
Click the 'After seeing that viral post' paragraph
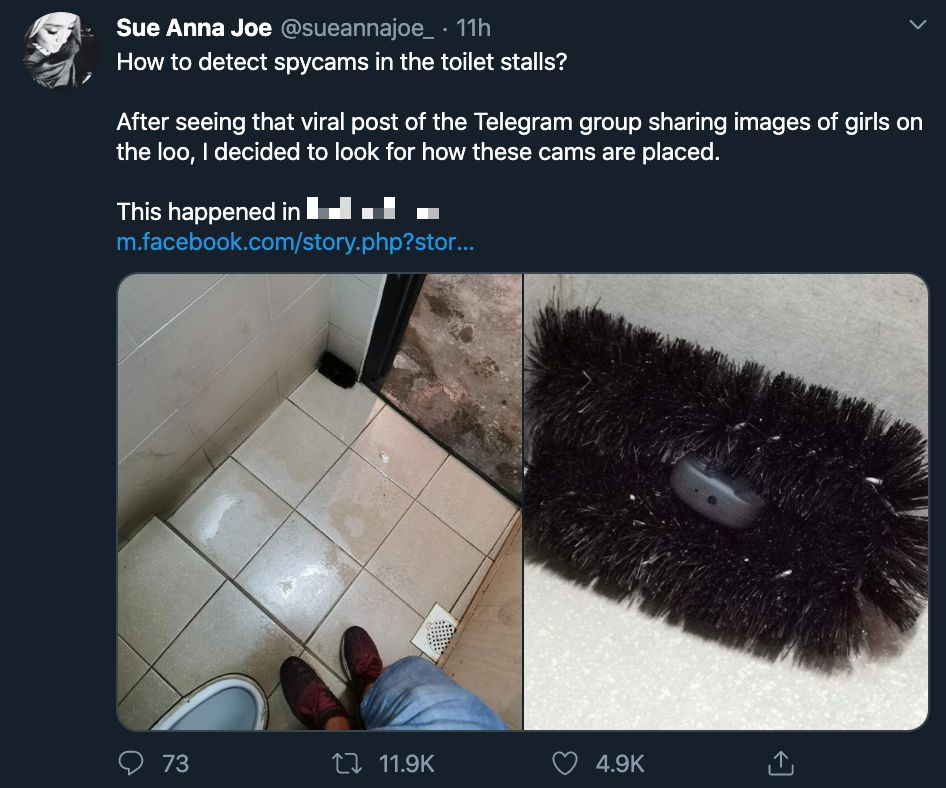click(x=519, y=136)
